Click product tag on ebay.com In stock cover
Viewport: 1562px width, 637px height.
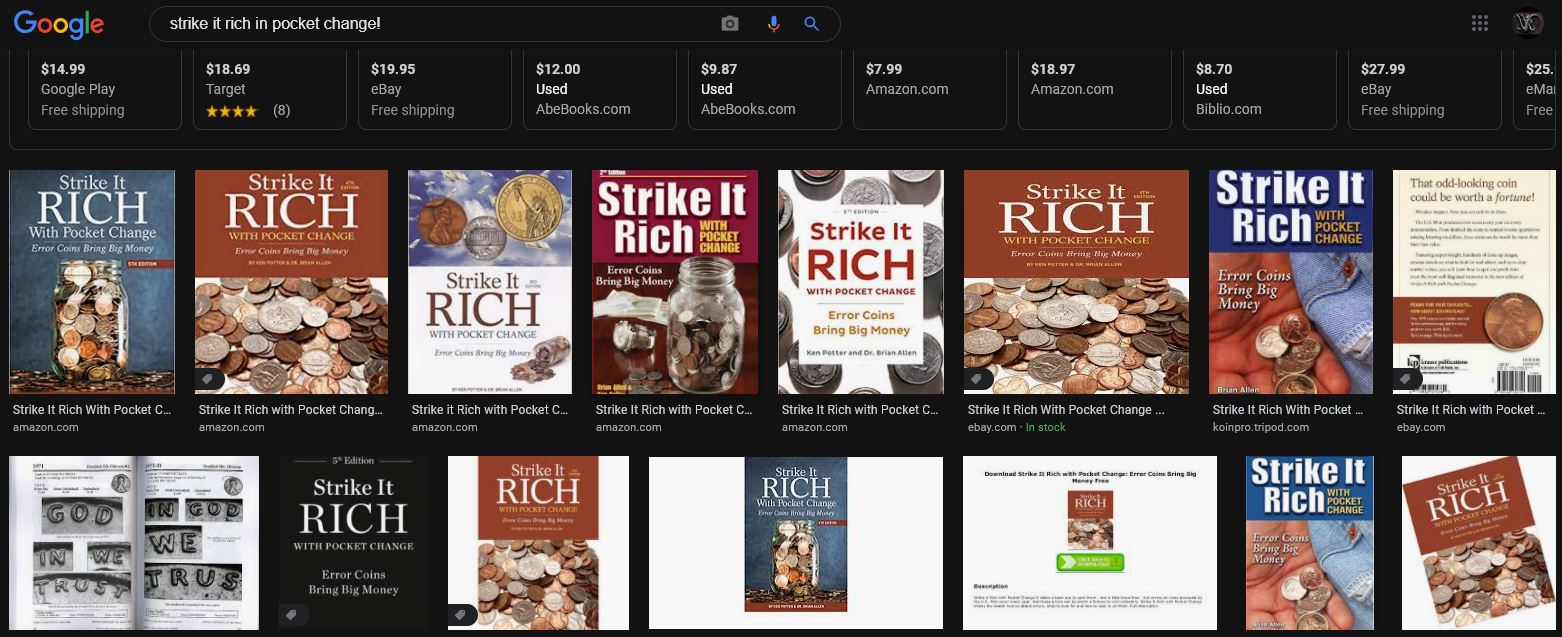tap(978, 379)
